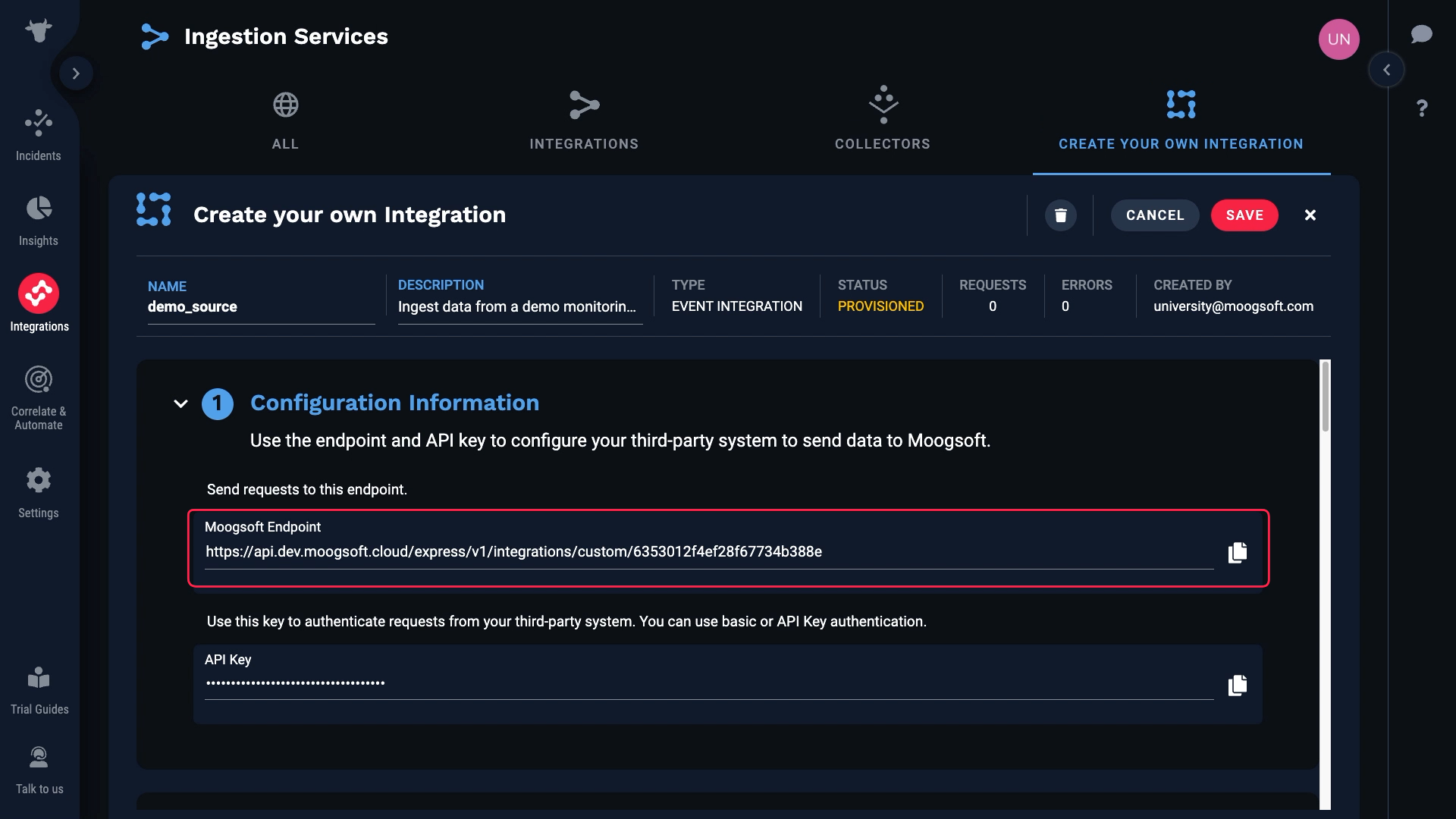Click the Save button

(x=1244, y=215)
